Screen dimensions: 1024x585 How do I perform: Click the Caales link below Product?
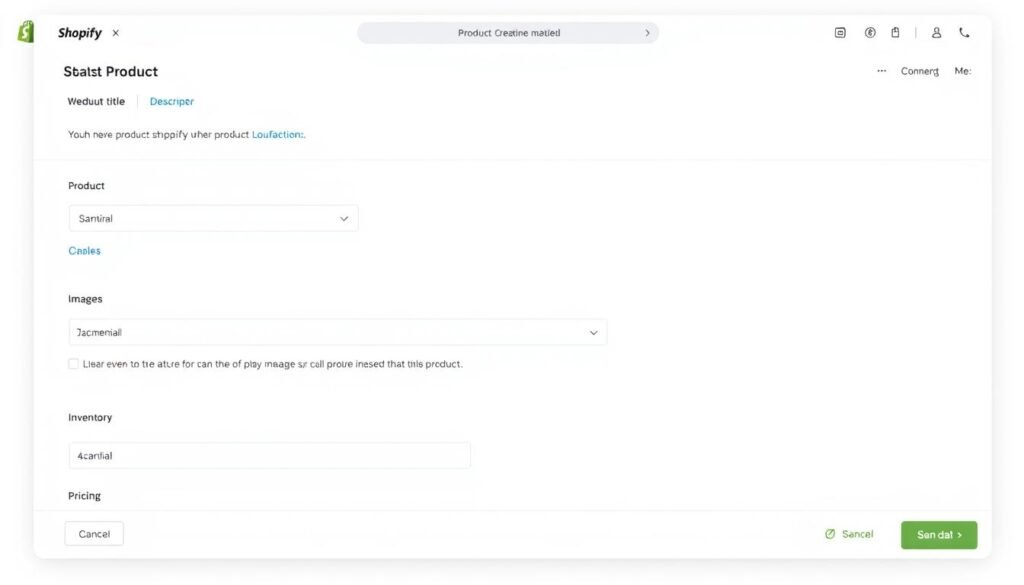pyautogui.click(x=84, y=250)
